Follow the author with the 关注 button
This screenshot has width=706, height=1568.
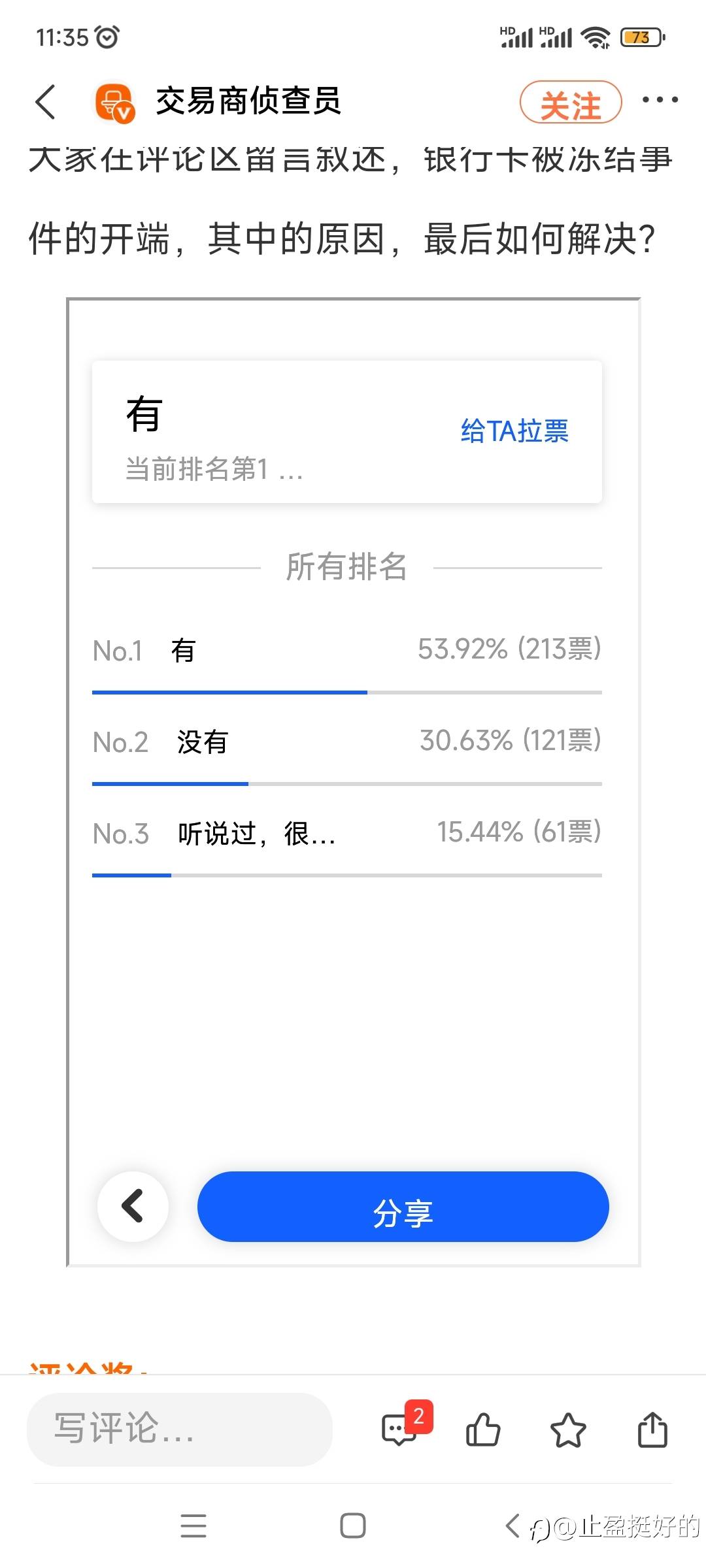coord(570,103)
